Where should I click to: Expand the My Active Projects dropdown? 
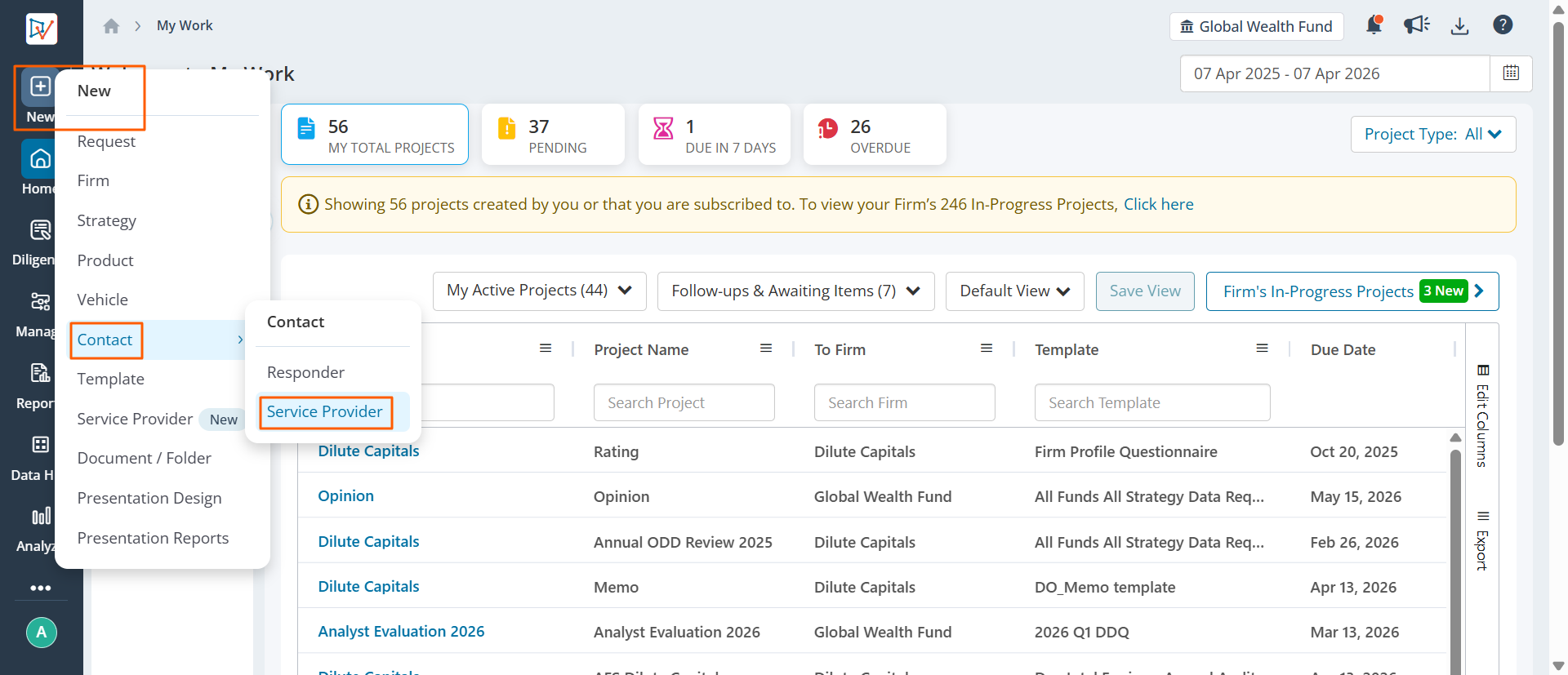click(540, 291)
